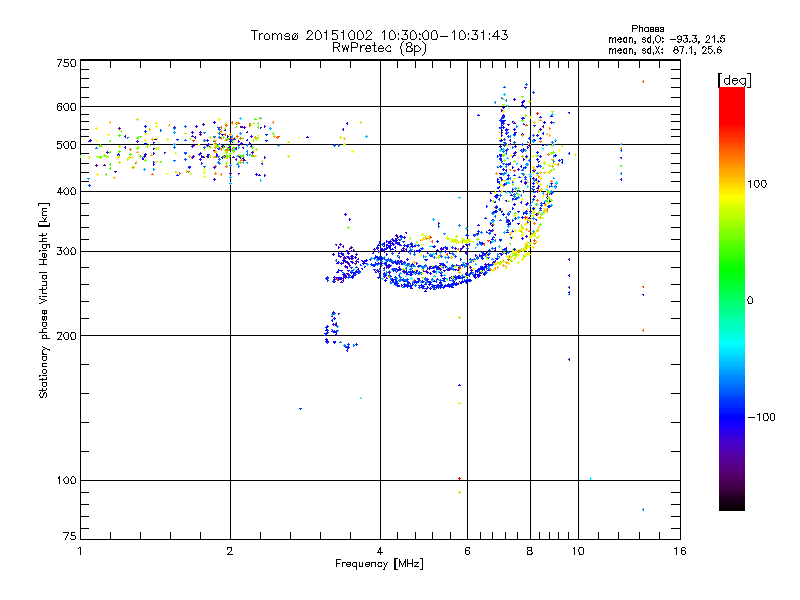Click the x-axis tick label '4'
The width and height of the screenshot is (800, 600).
pos(380,551)
